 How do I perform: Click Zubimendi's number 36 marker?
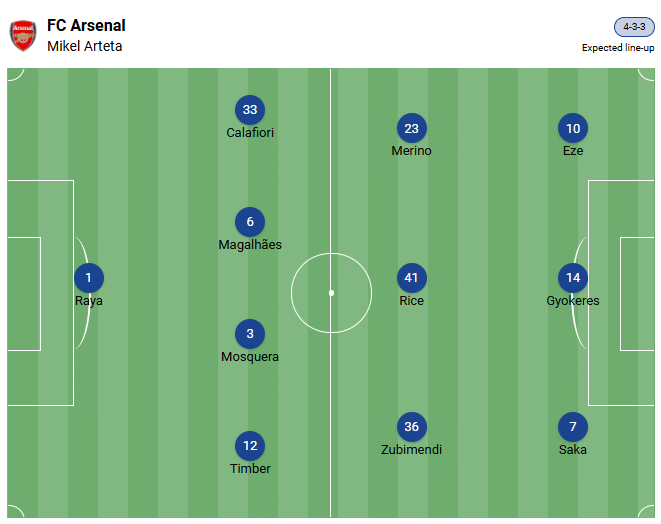411,427
